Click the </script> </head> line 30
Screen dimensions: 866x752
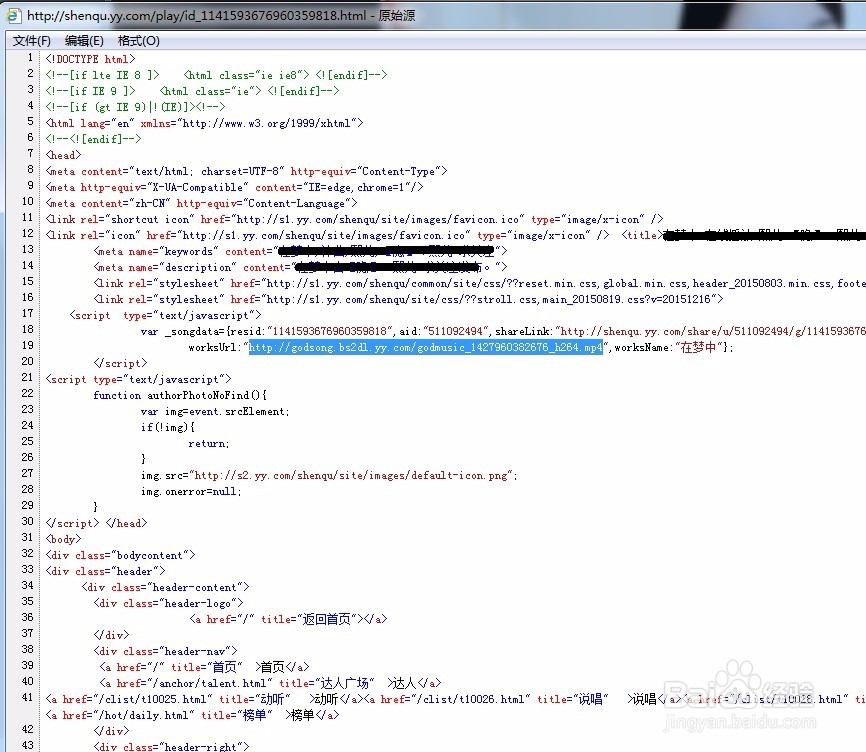pyautogui.click(x=97, y=523)
